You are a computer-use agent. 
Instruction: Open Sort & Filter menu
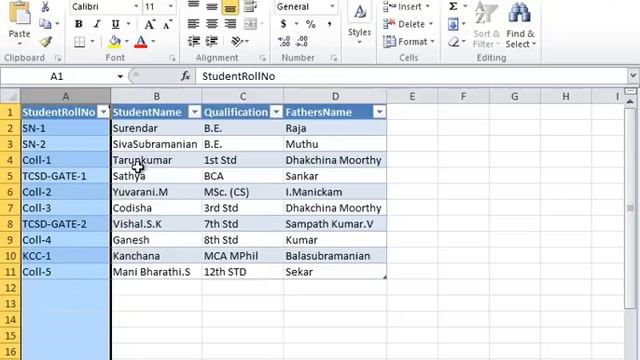click(x=486, y=24)
